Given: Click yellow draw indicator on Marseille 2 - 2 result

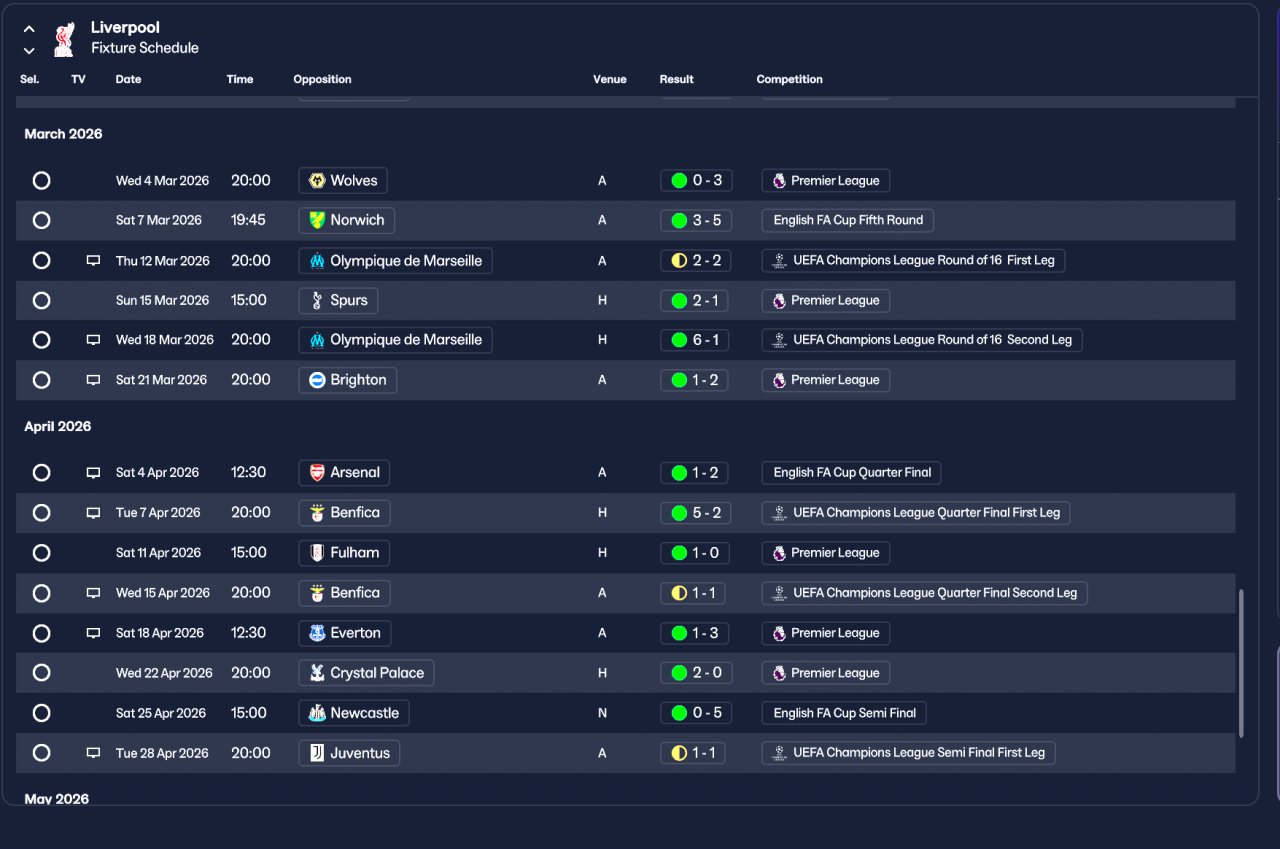Looking at the screenshot, I should click(x=679, y=261).
